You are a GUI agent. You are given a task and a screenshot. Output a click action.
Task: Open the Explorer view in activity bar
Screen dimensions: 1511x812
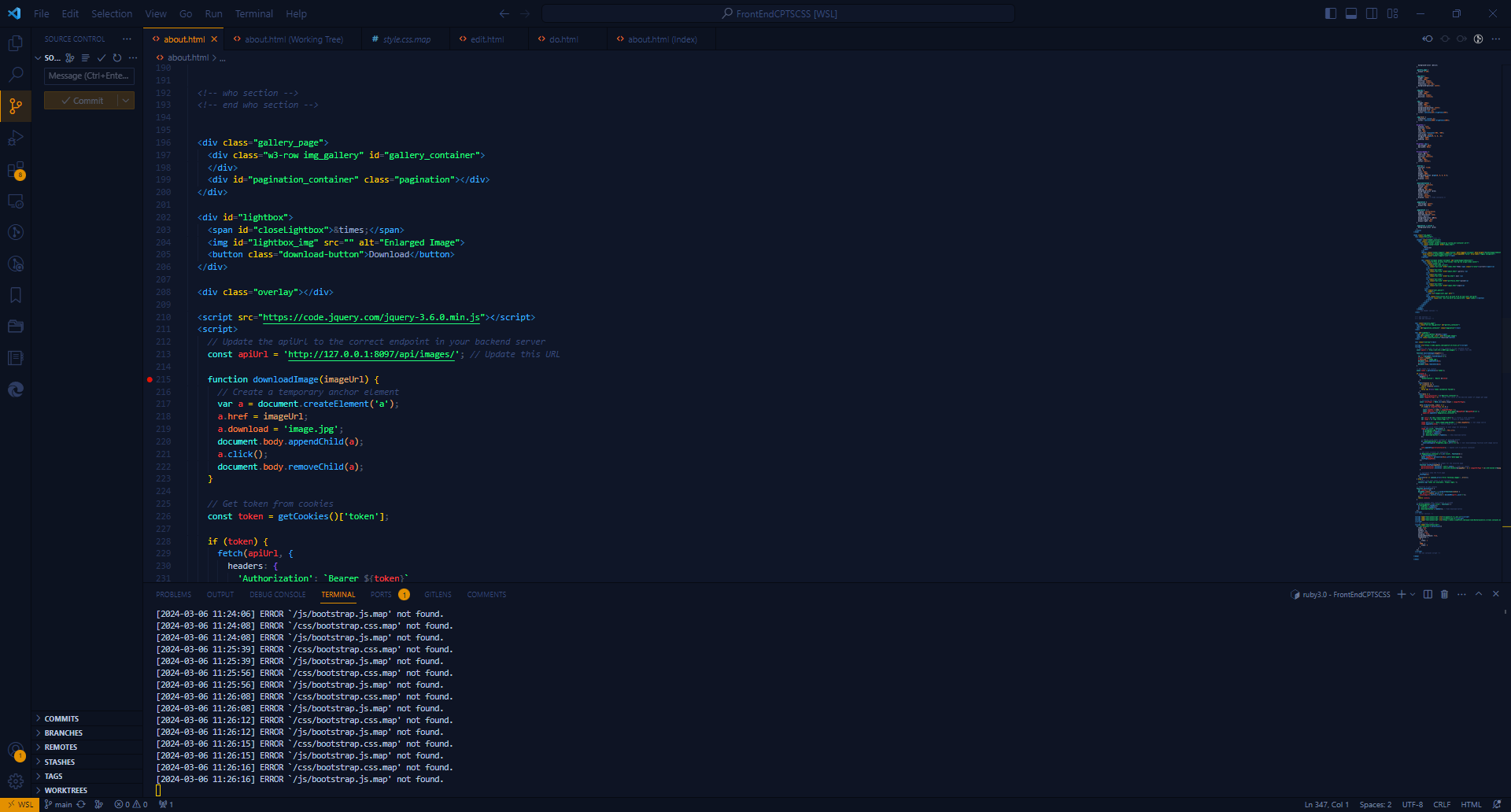click(15, 43)
